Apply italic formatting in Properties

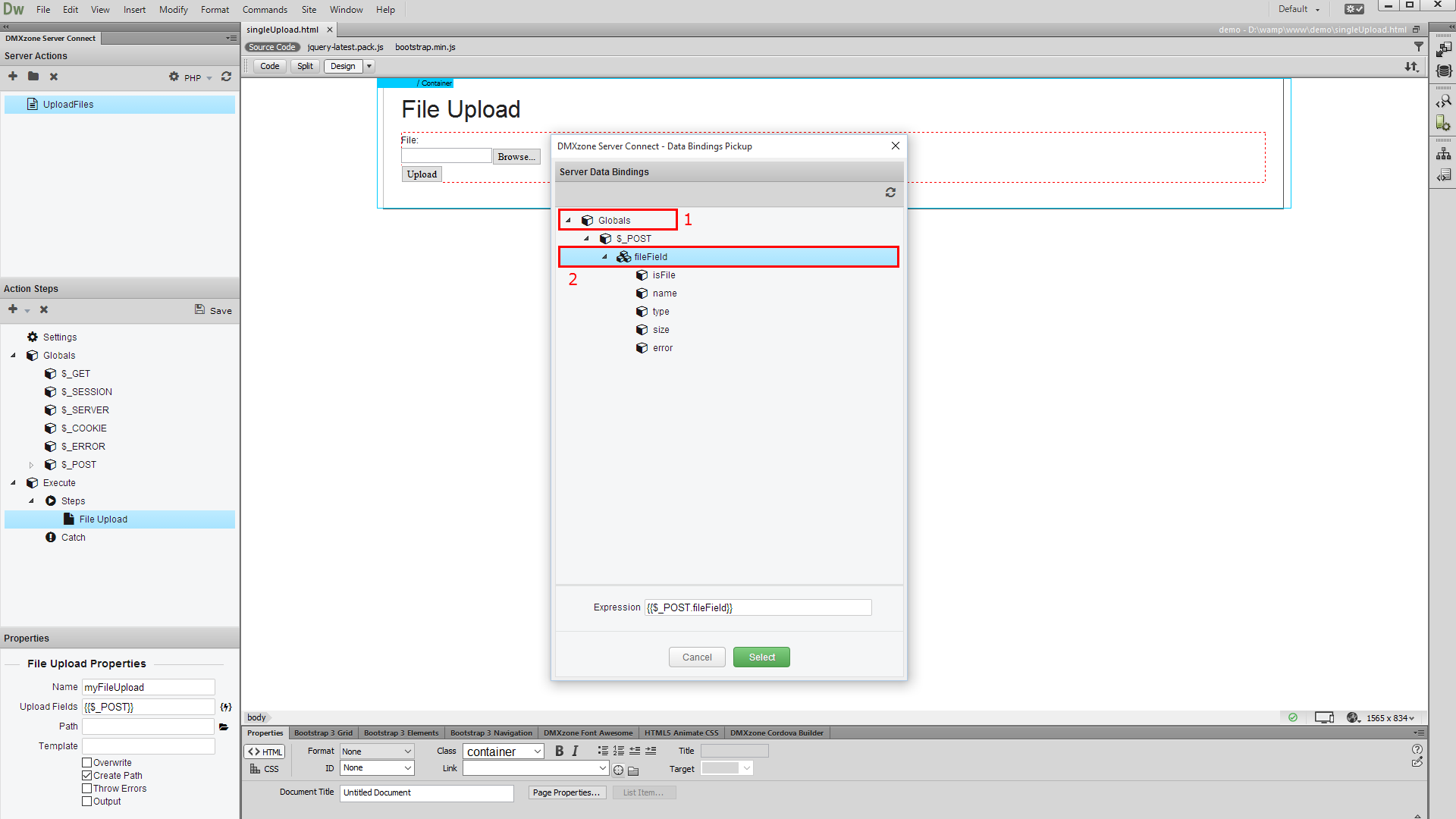pyautogui.click(x=575, y=751)
